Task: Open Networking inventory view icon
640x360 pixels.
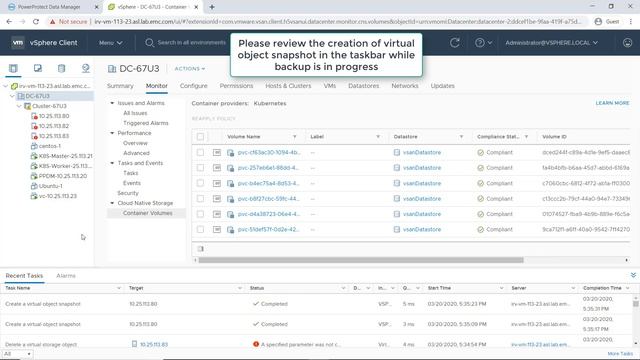Action: point(85,68)
